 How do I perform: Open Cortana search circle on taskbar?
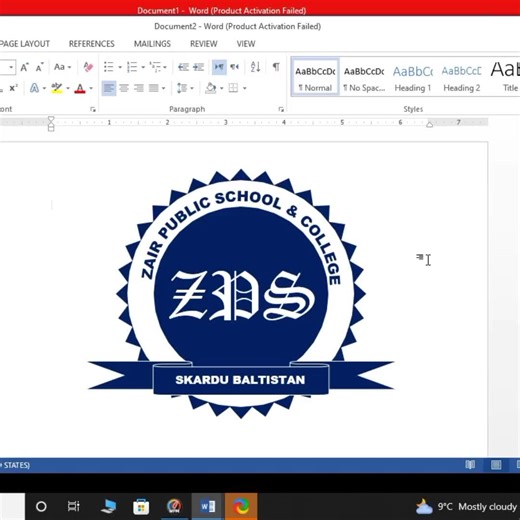(41, 507)
